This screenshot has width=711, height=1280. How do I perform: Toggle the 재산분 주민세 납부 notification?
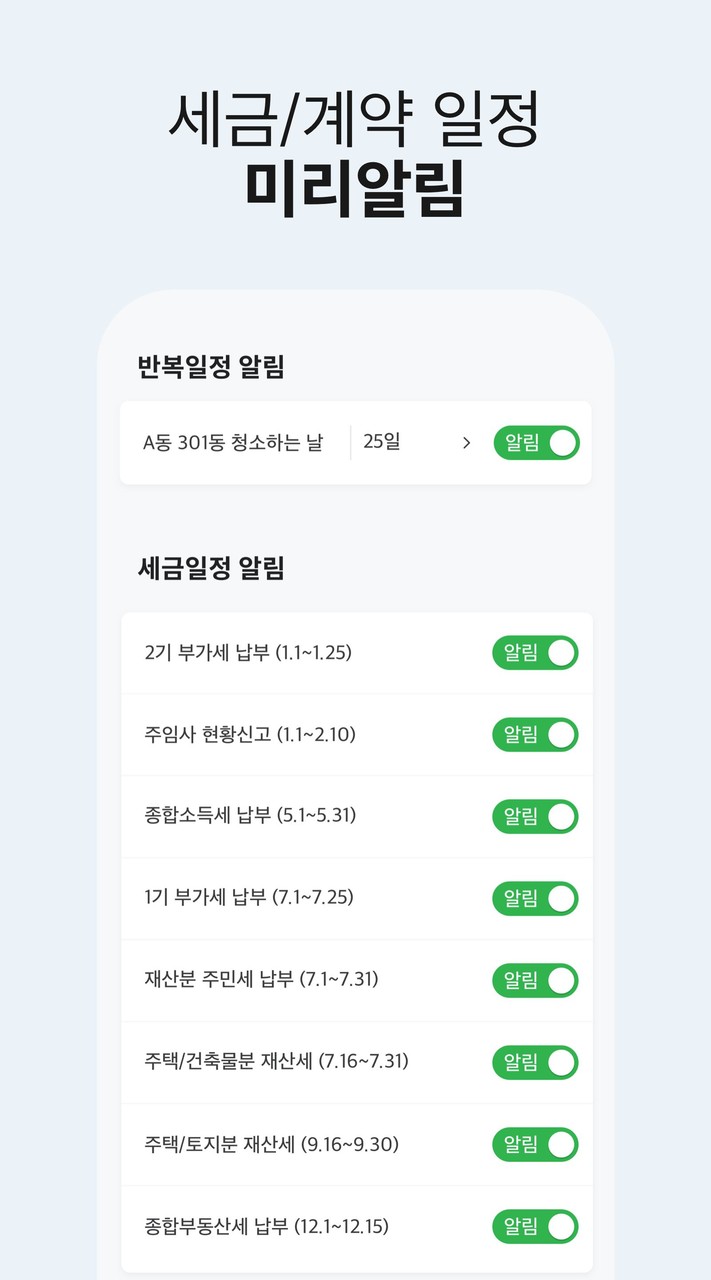pyautogui.click(x=535, y=981)
